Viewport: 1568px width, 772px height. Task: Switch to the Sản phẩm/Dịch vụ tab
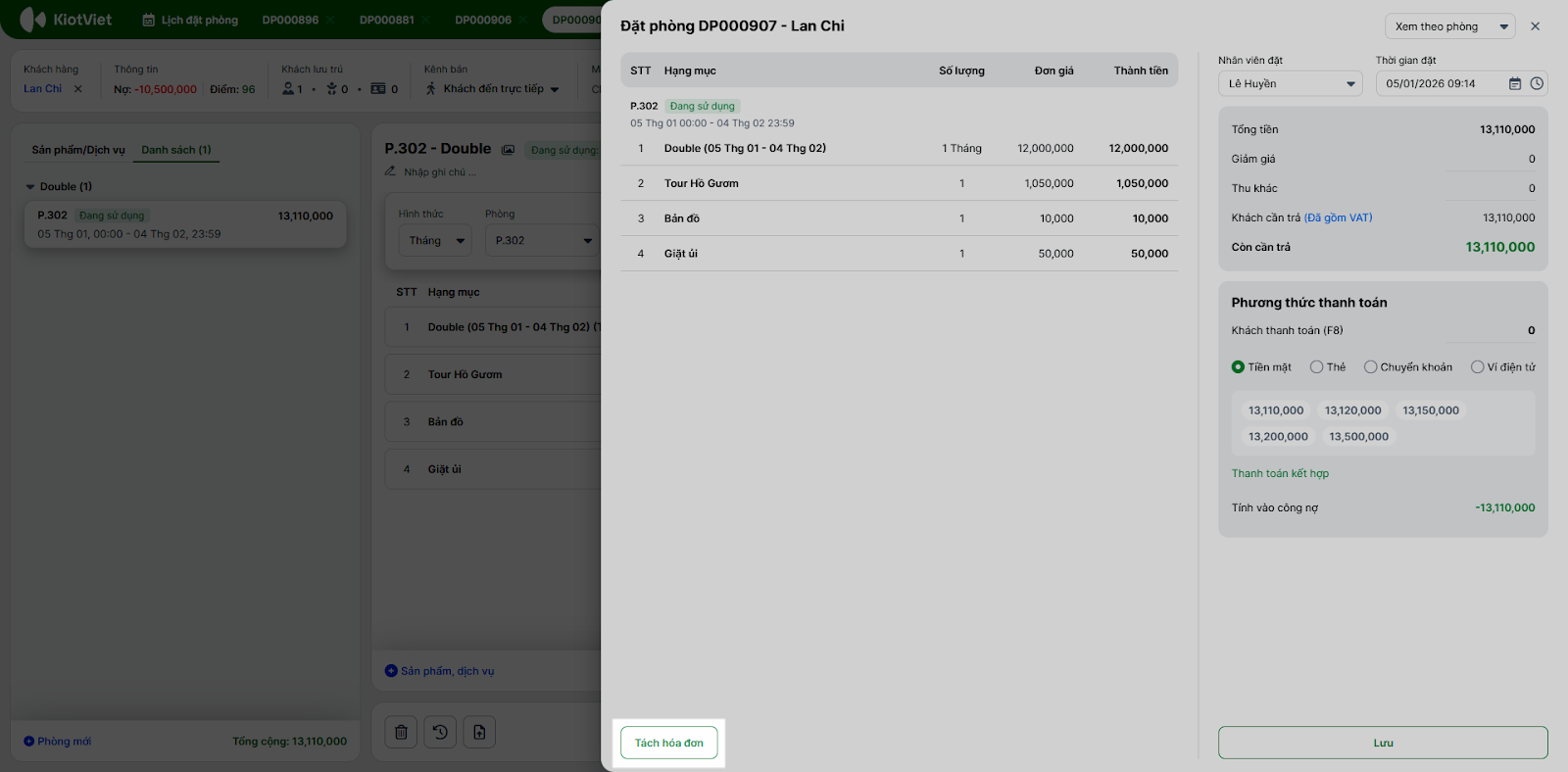(x=78, y=150)
